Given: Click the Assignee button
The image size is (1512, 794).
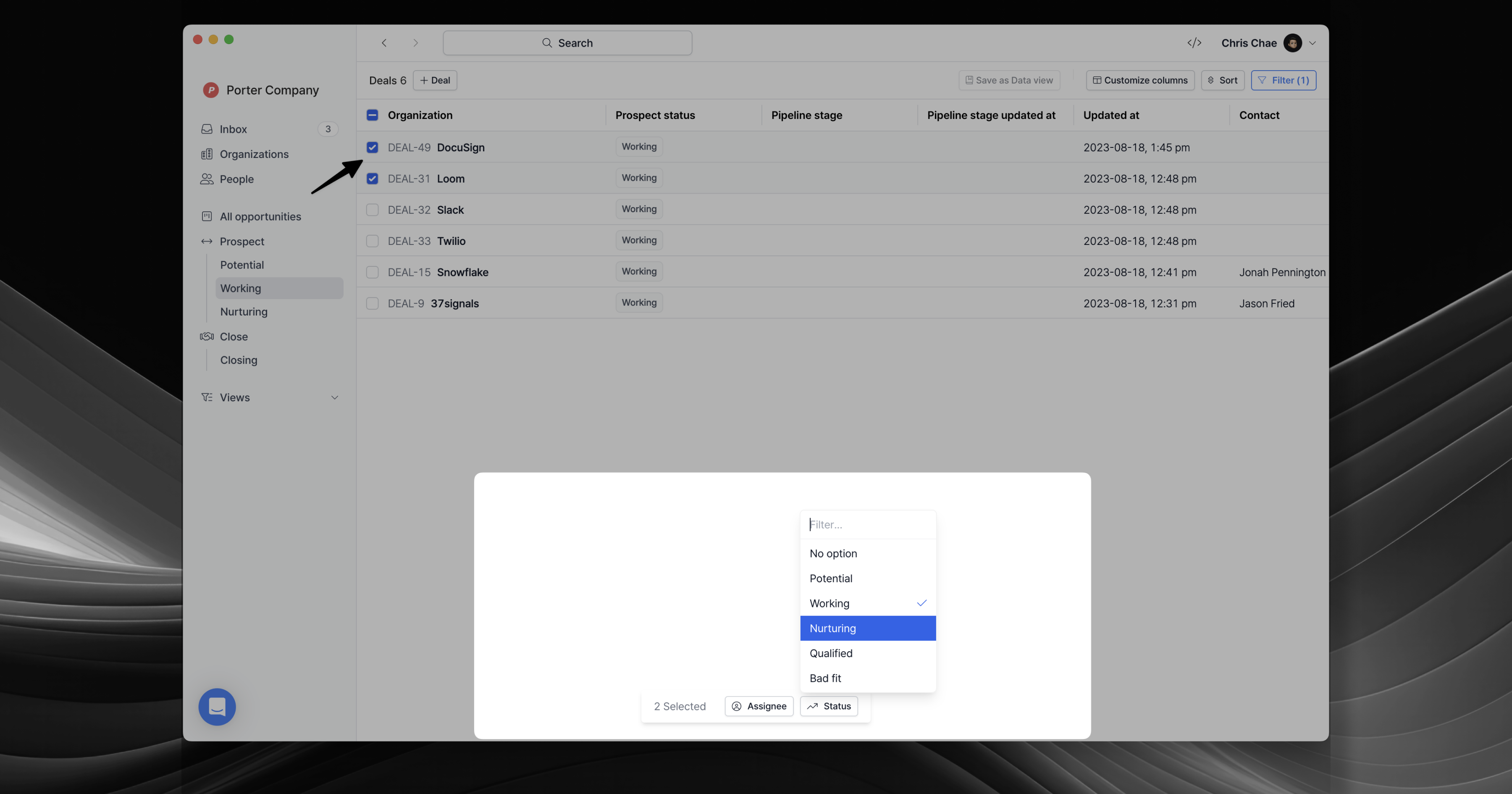Looking at the screenshot, I should coord(759,706).
